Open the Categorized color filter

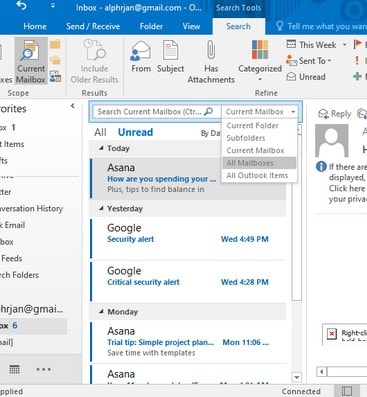260,56
